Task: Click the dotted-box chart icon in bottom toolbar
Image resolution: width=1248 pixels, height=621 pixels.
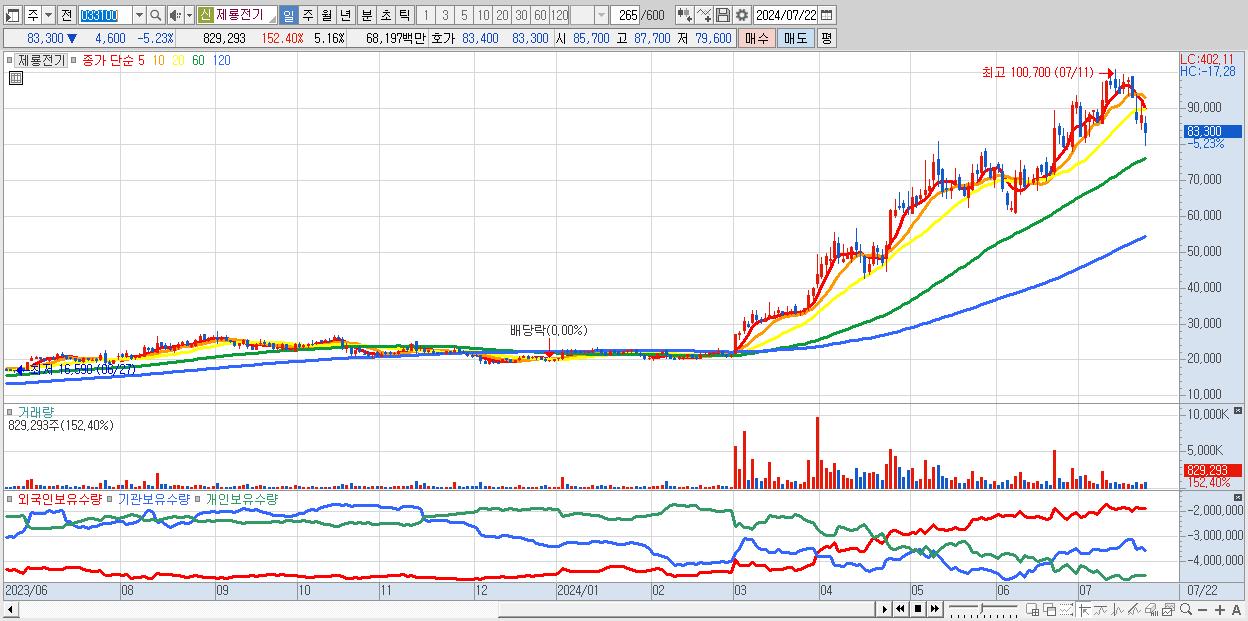Action: pyautogui.click(x=1066, y=609)
